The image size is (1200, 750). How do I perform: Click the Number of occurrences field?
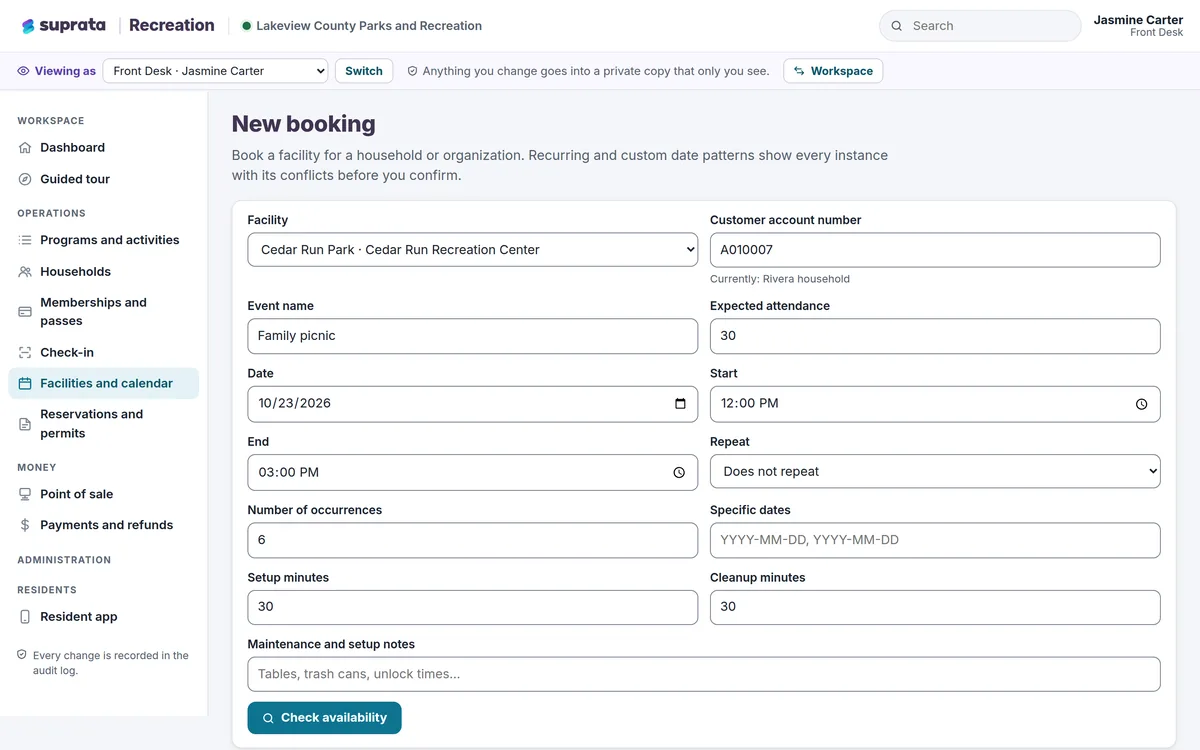pyautogui.click(x=473, y=540)
